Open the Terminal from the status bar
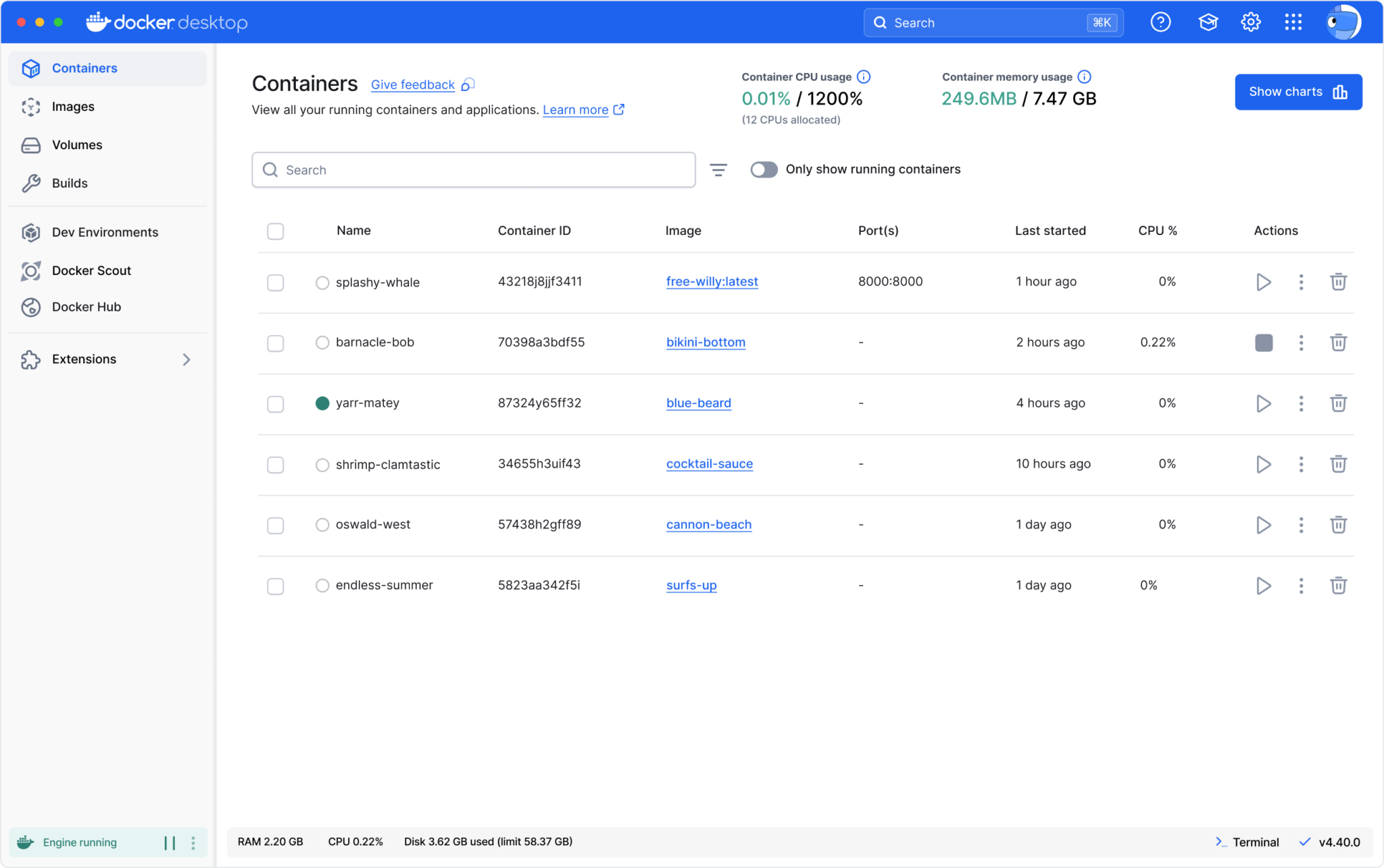The image size is (1384, 868). [x=1247, y=842]
